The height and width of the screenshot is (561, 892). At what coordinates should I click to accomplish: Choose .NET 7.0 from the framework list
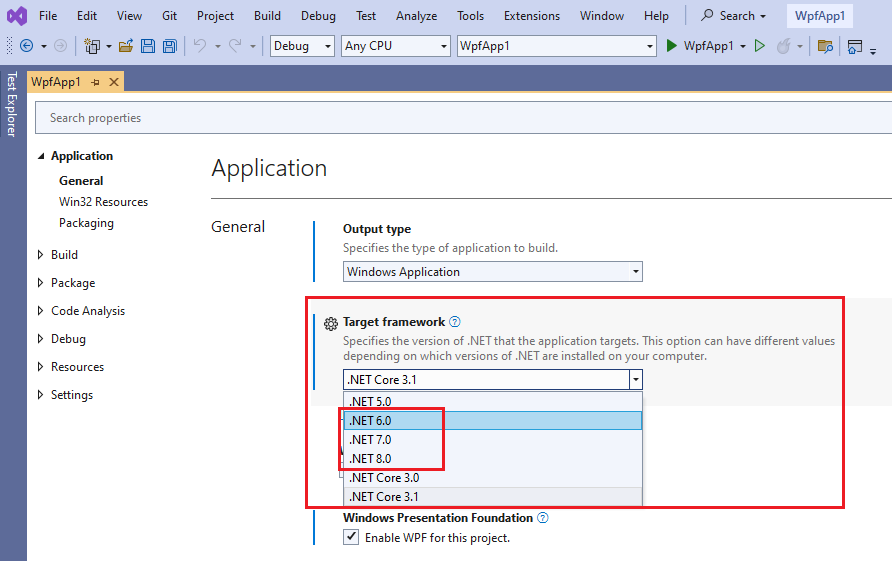tap(493, 439)
